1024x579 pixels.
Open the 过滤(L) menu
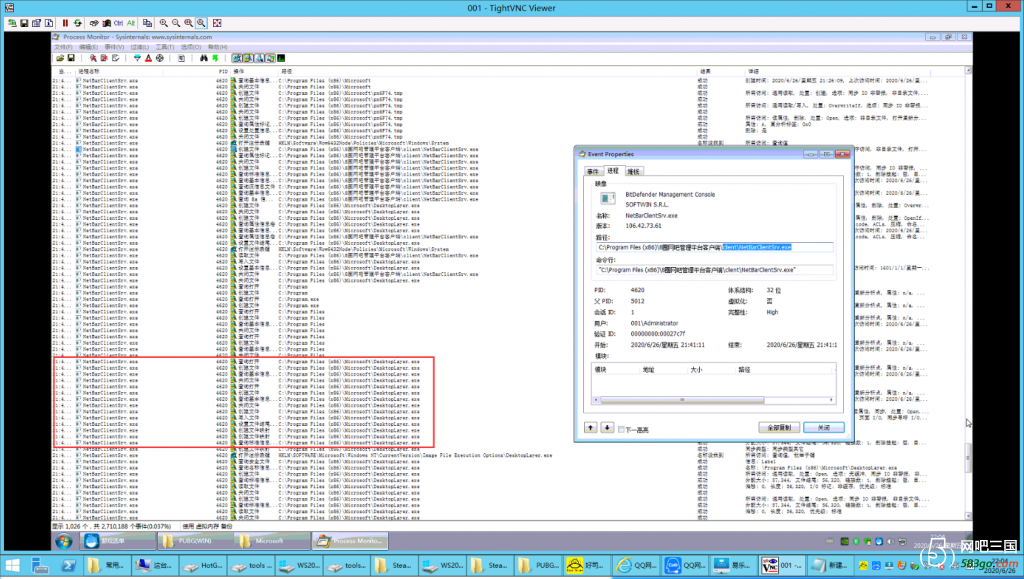139,47
